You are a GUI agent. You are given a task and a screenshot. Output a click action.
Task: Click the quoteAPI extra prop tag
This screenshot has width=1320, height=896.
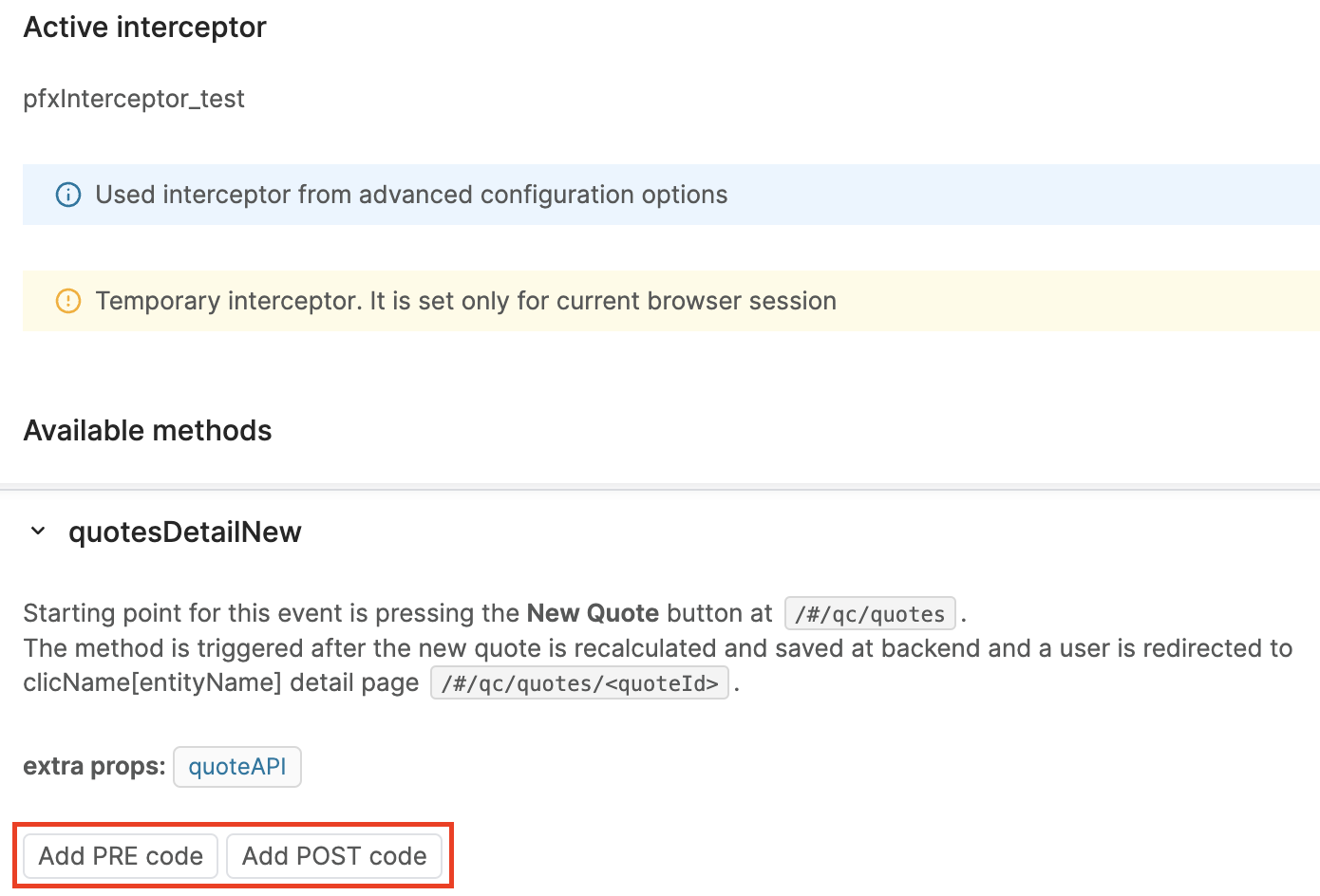tap(236, 767)
